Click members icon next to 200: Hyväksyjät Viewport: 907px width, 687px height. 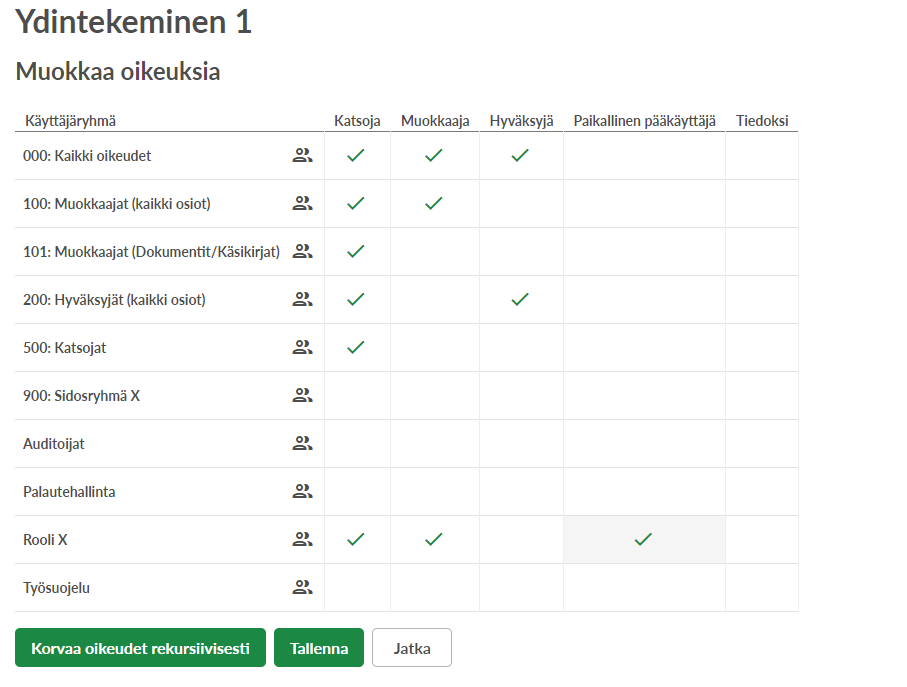coord(302,299)
